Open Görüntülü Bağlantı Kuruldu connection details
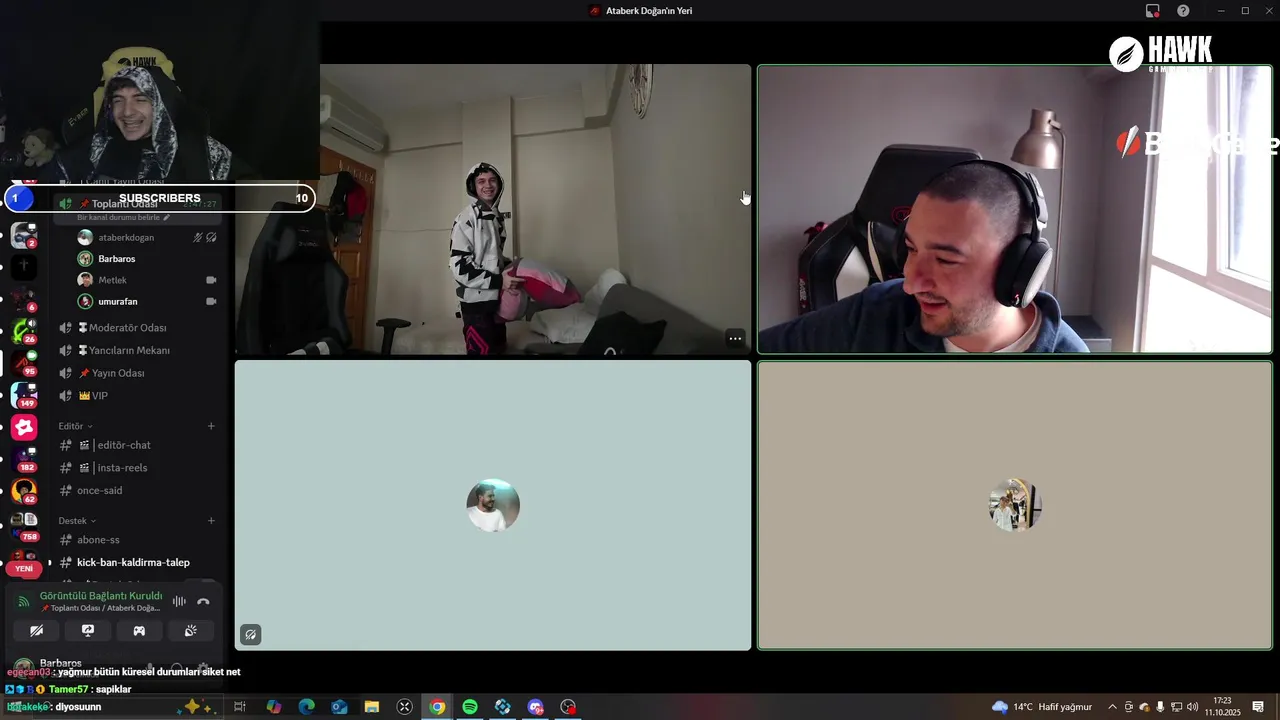 pyautogui.click(x=101, y=596)
